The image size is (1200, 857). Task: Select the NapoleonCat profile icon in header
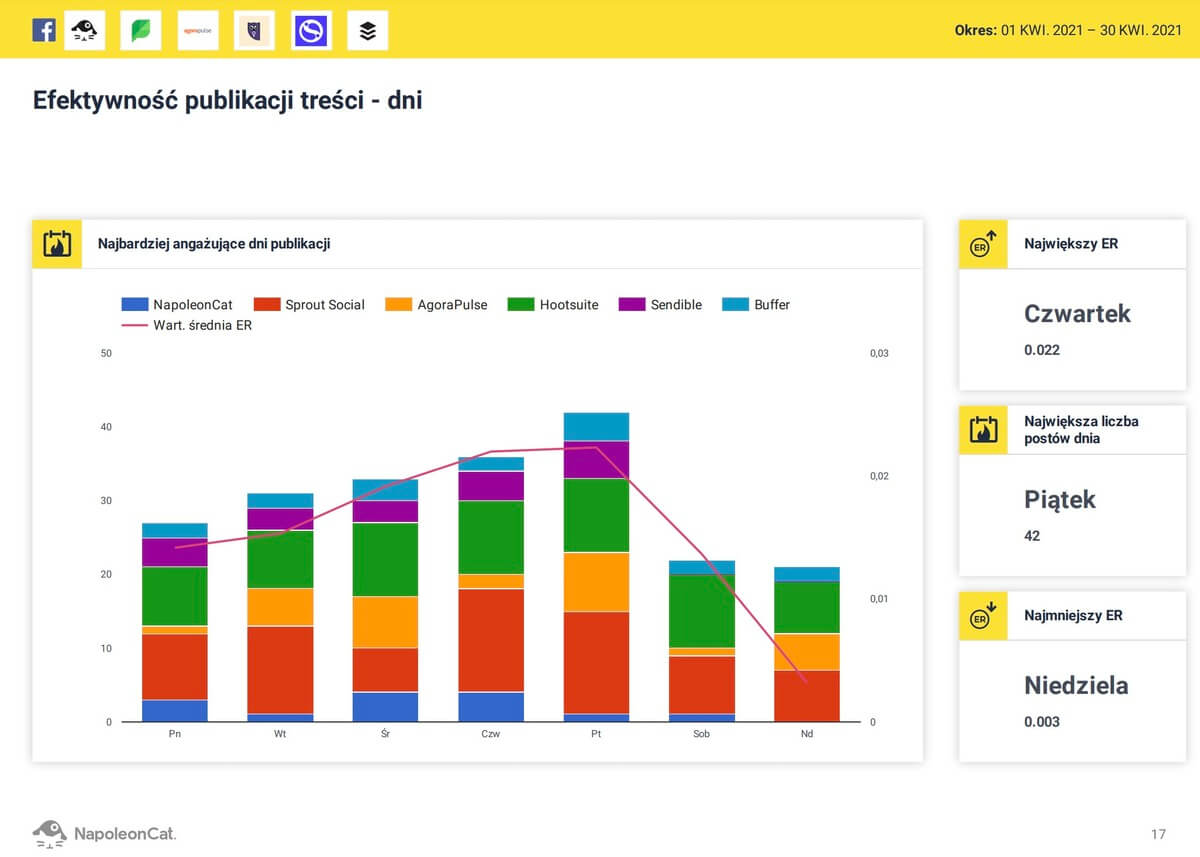click(84, 31)
